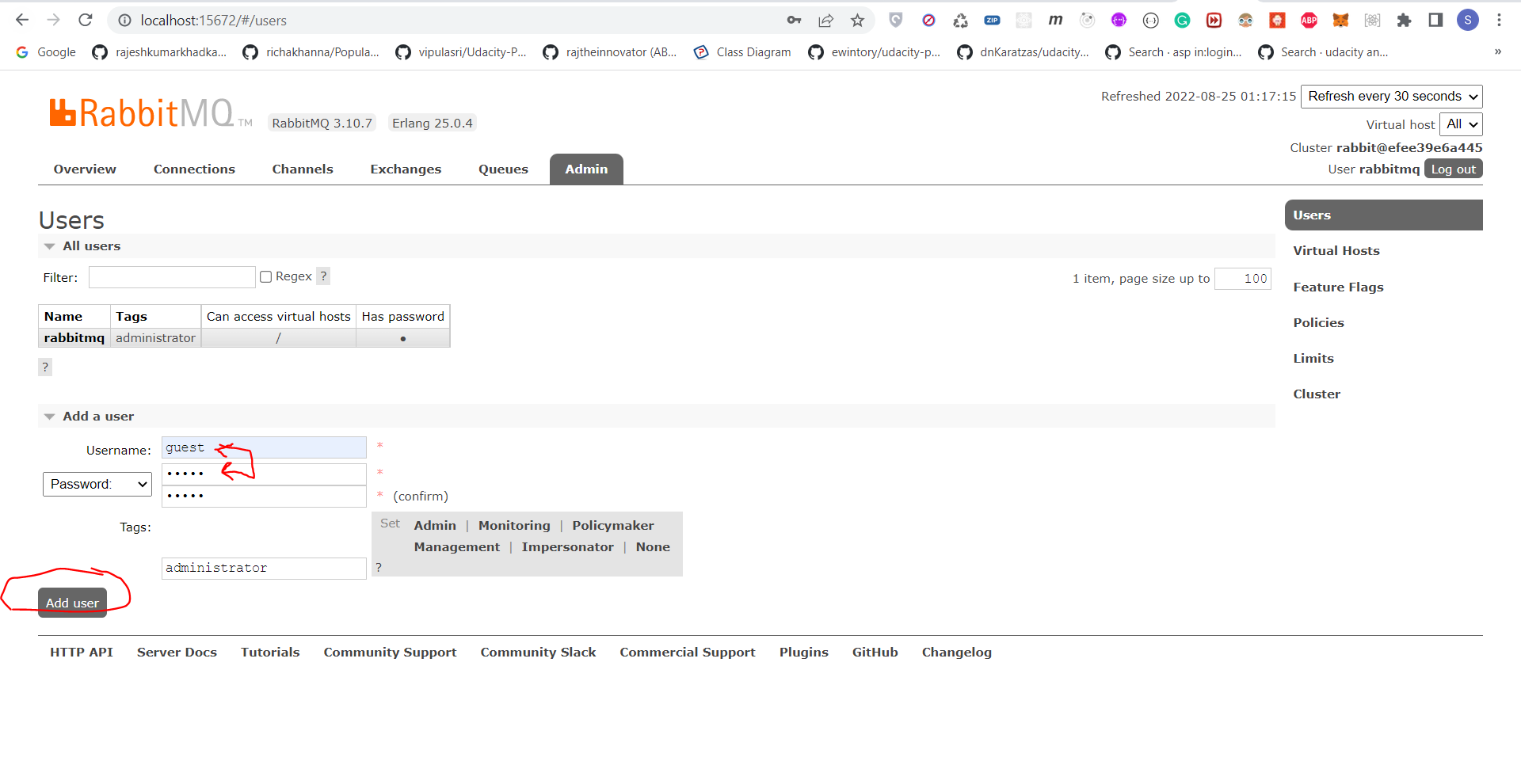Set the Policymaker tag
1521x784 pixels.
pos(613,526)
